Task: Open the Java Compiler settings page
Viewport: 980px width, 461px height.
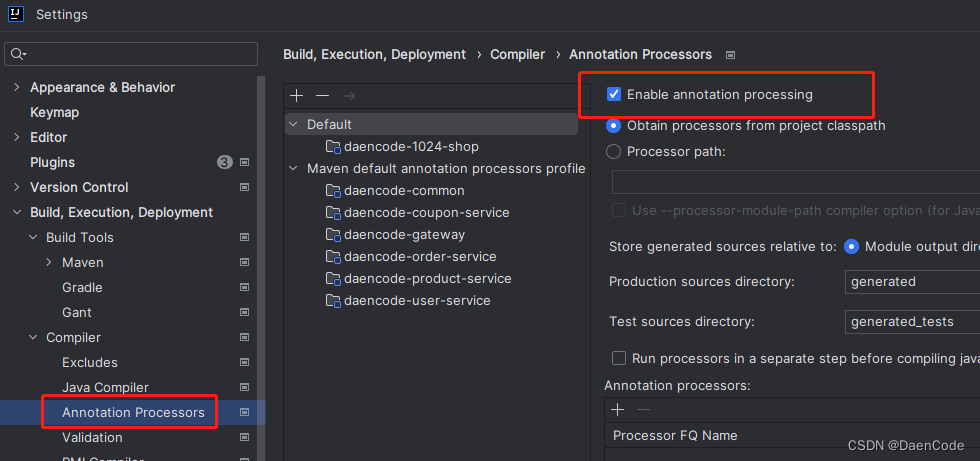Action: tap(105, 387)
